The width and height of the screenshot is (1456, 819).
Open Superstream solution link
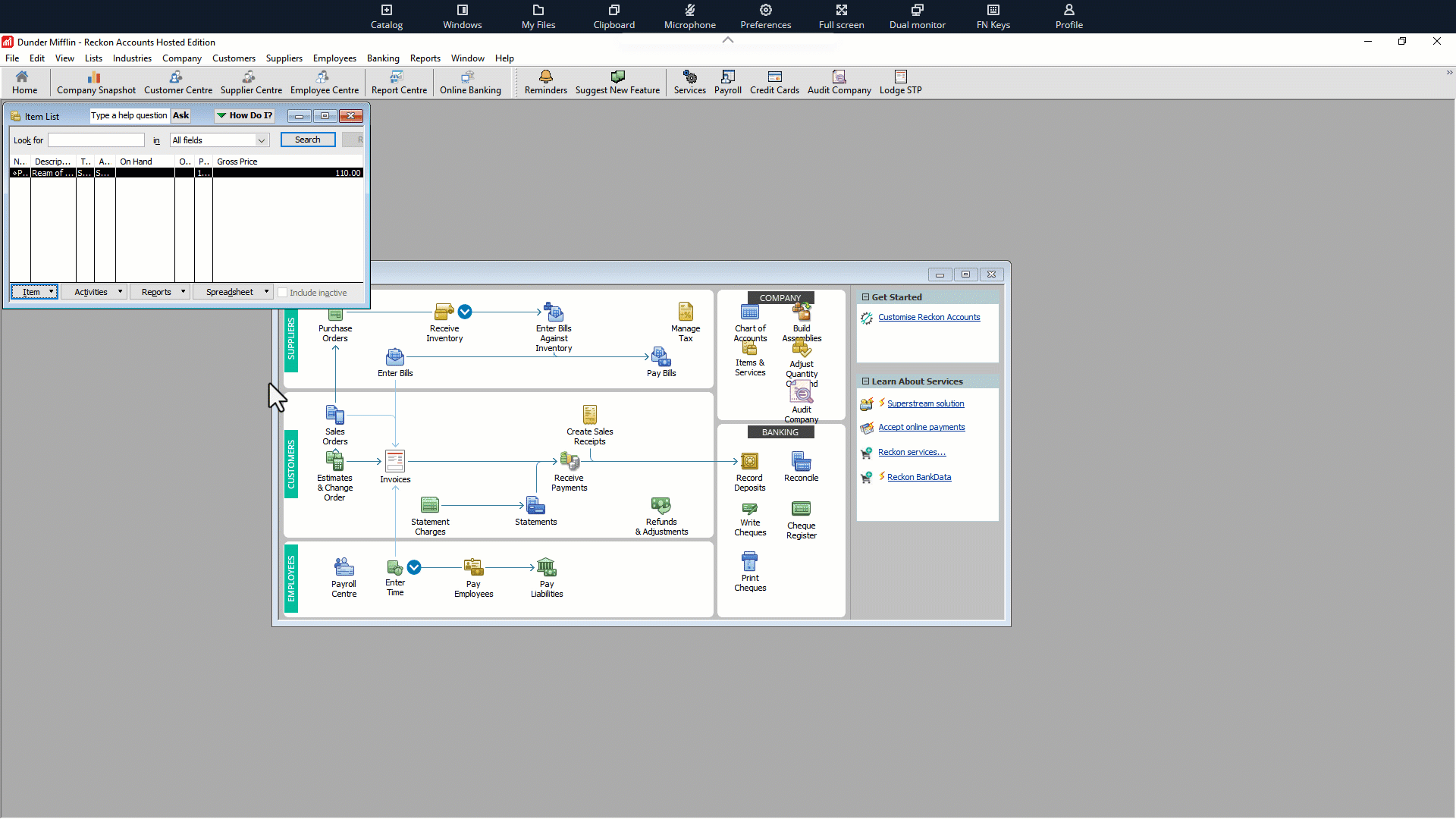925,403
